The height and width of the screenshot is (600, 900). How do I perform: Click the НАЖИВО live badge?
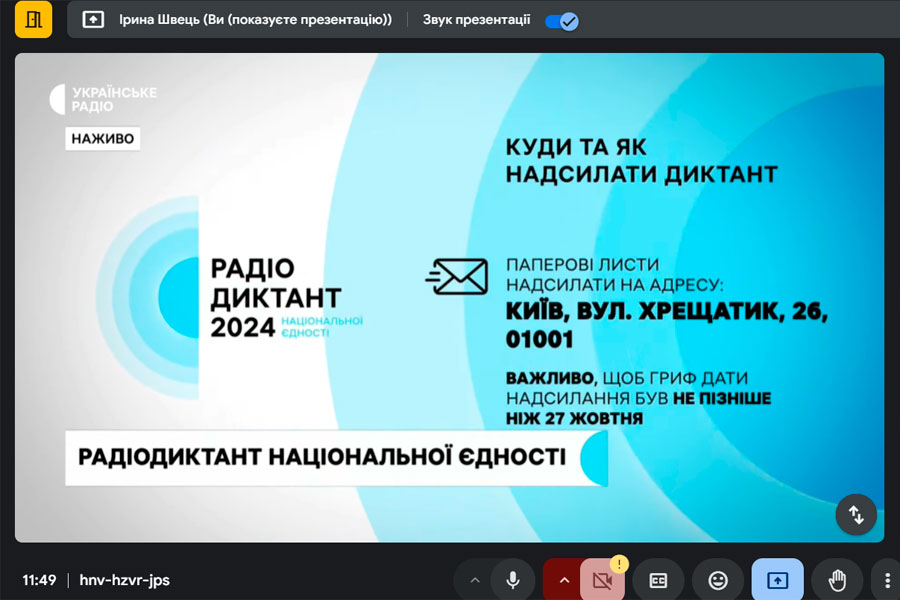[x=104, y=139]
